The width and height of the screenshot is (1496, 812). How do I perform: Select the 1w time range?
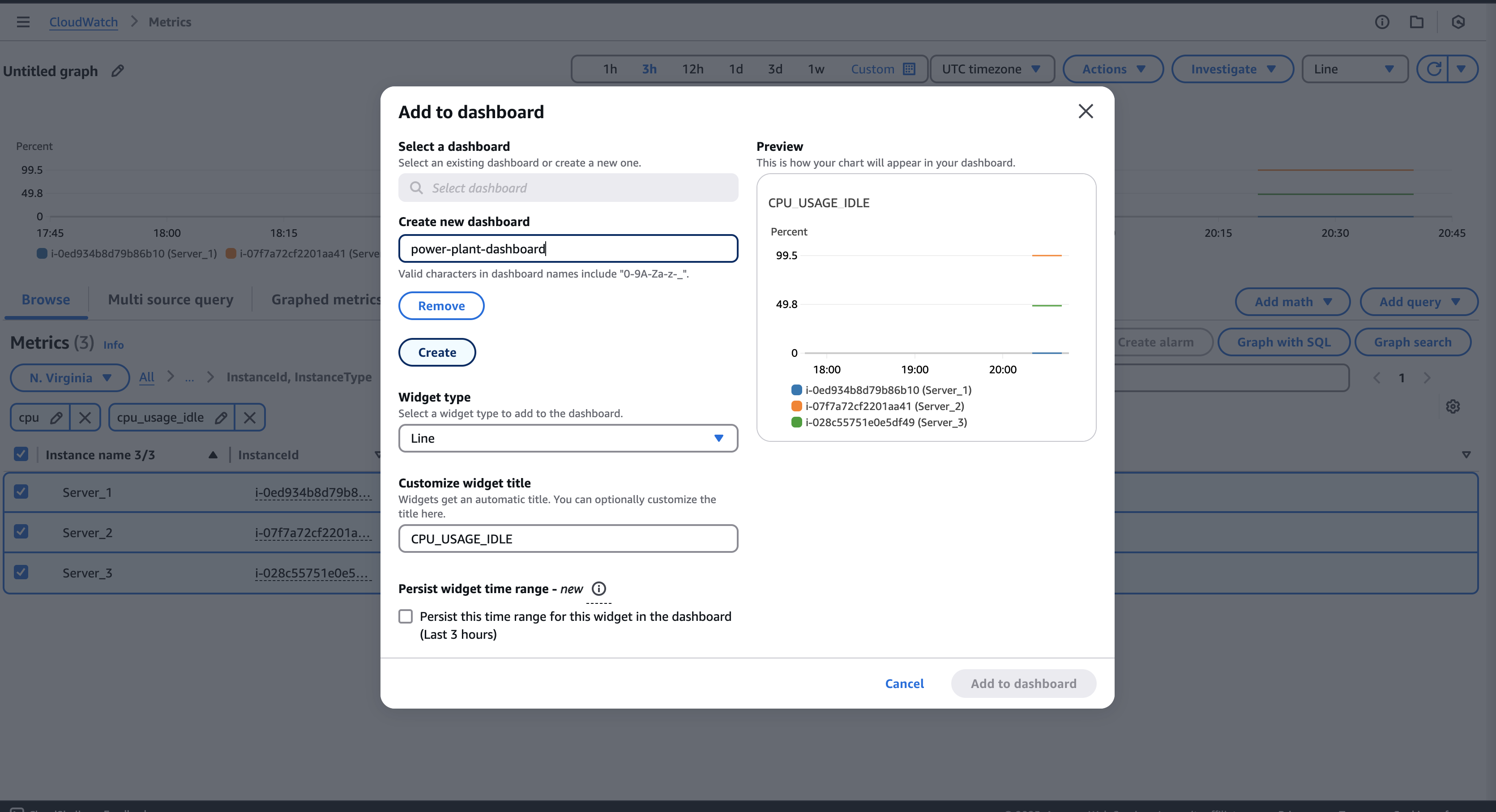pos(816,69)
